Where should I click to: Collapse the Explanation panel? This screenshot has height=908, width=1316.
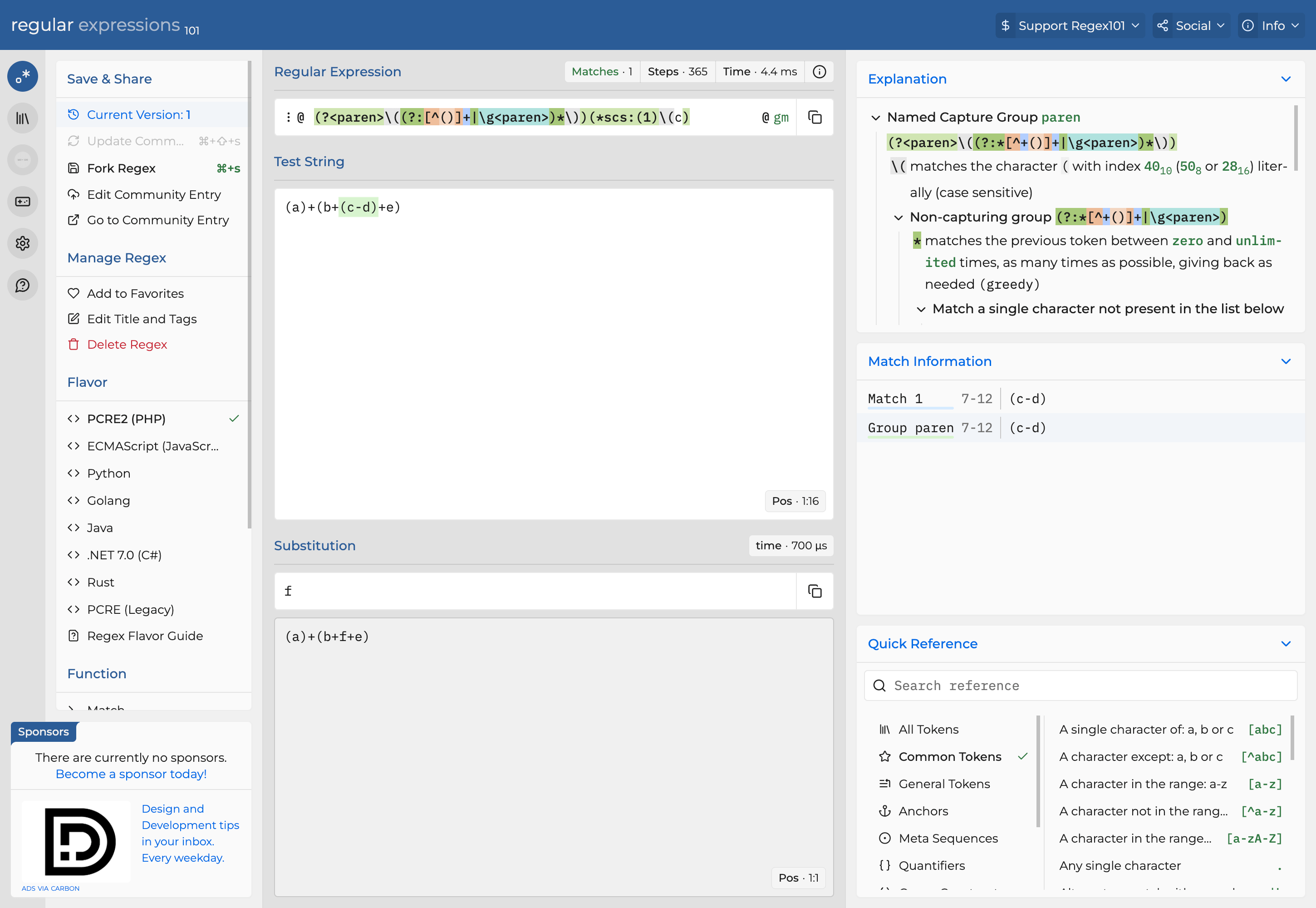click(1285, 79)
